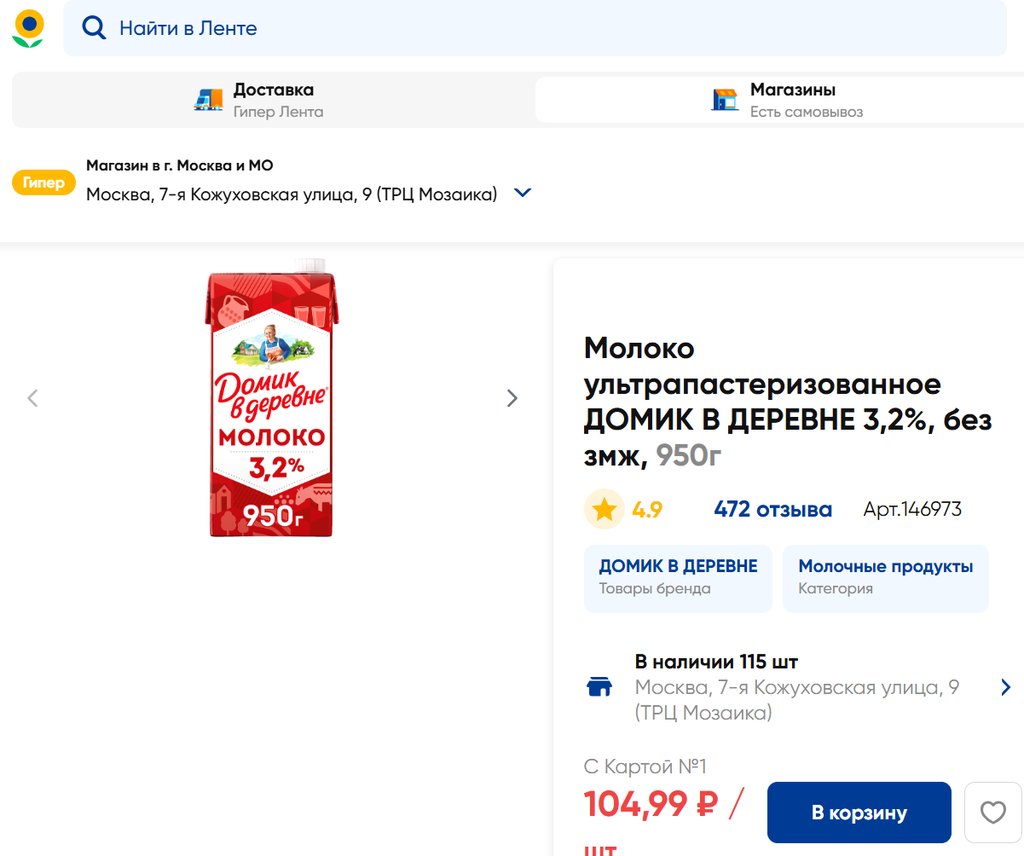1024x856 pixels.
Task: Click the yellow Гипер badge
Action: tap(43, 183)
